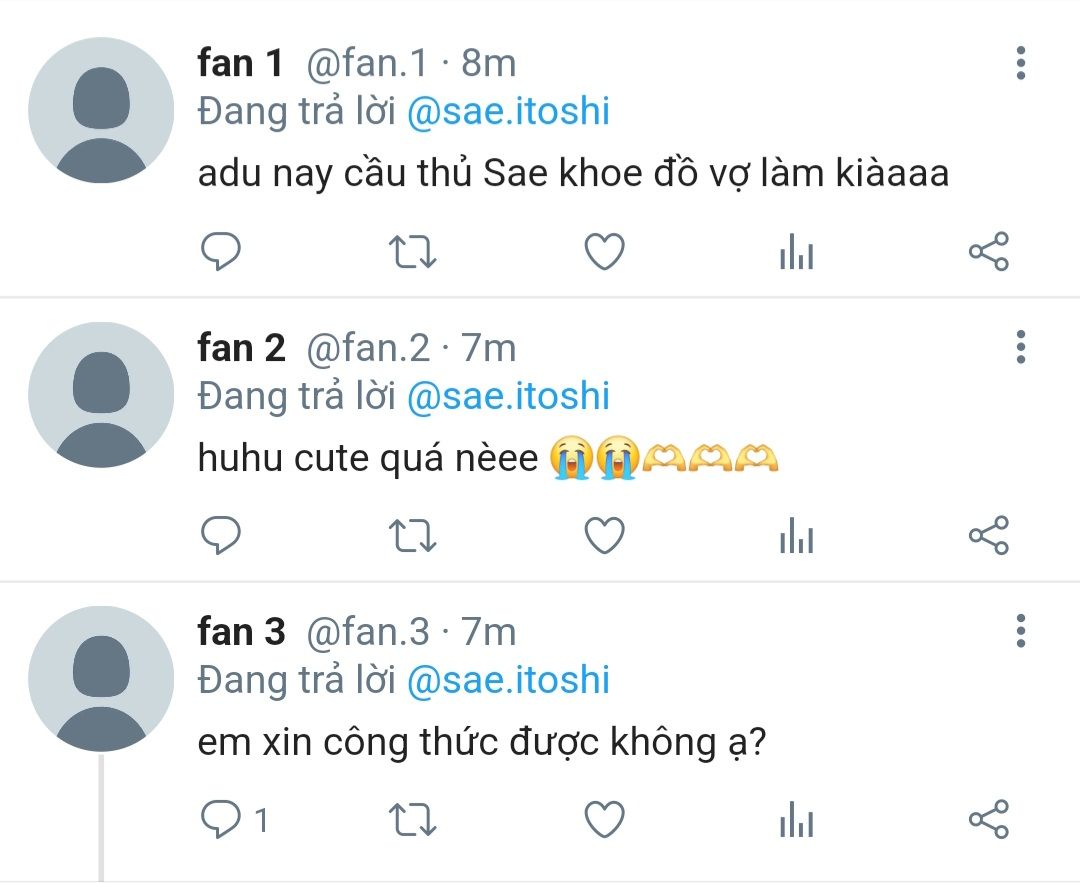Viewport: 1080px width, 883px height.
Task: Open fan 1's profile name
Action: tap(240, 63)
